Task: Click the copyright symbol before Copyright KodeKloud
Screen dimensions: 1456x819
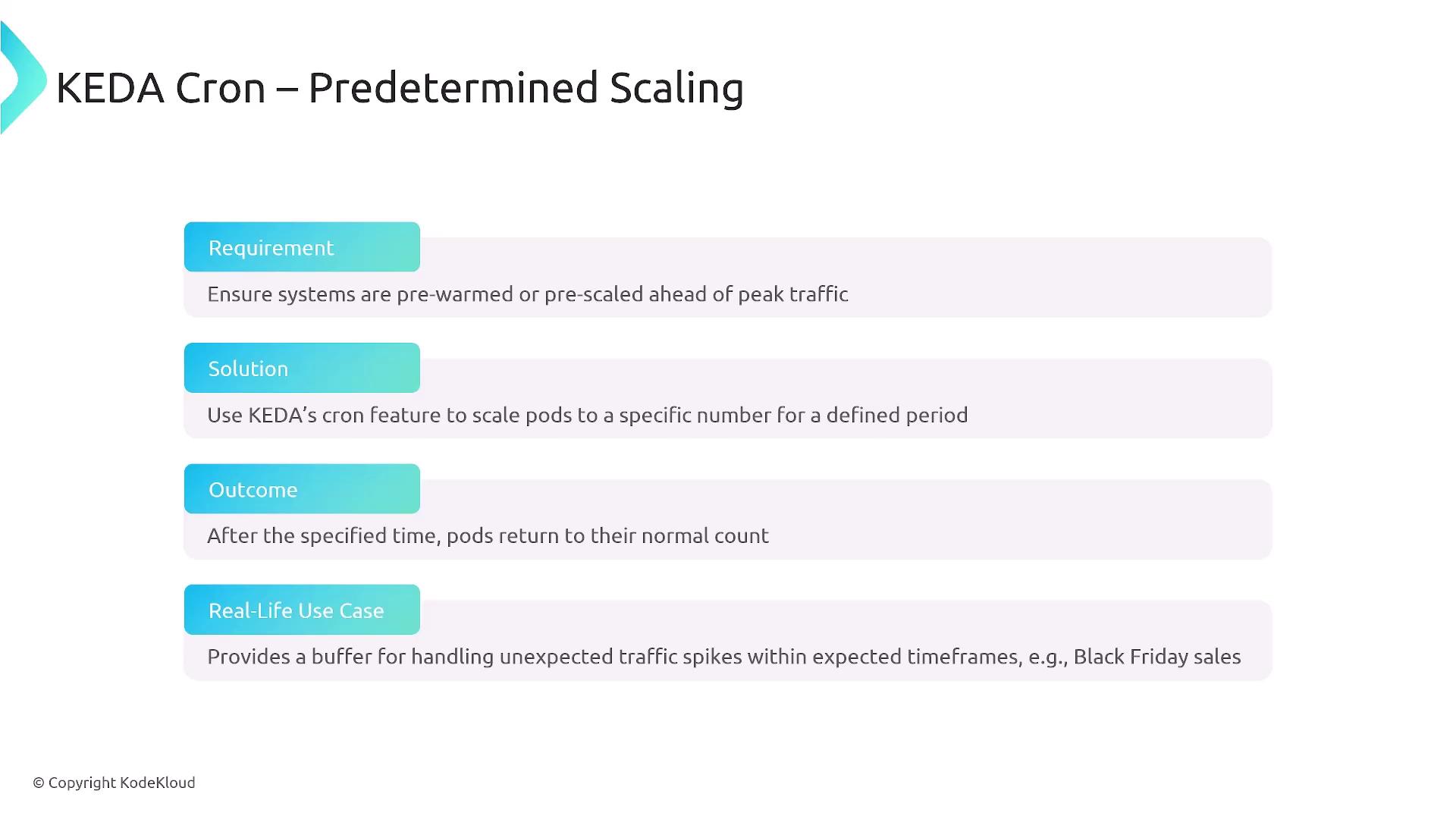Action: coord(39,783)
